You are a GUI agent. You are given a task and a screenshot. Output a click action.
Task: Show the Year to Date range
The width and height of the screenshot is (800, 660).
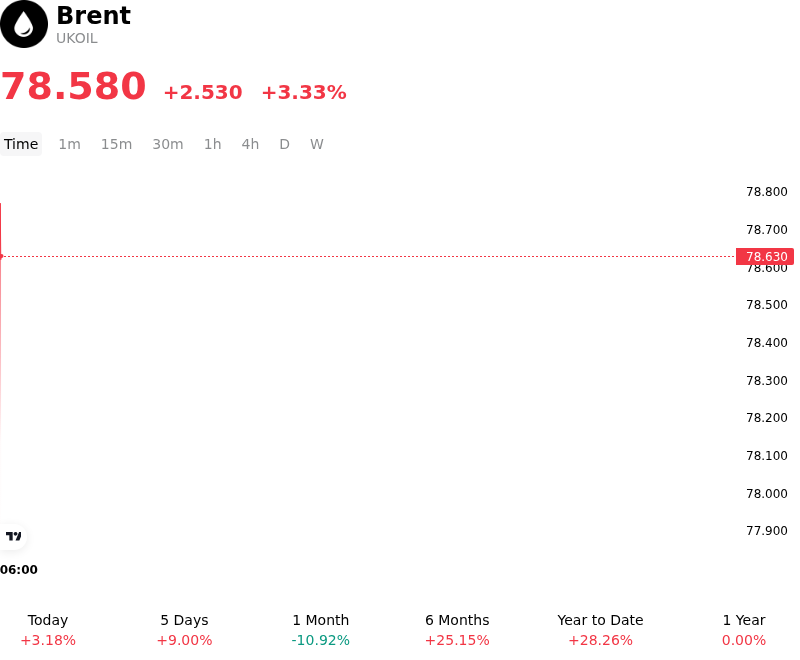tap(600, 630)
